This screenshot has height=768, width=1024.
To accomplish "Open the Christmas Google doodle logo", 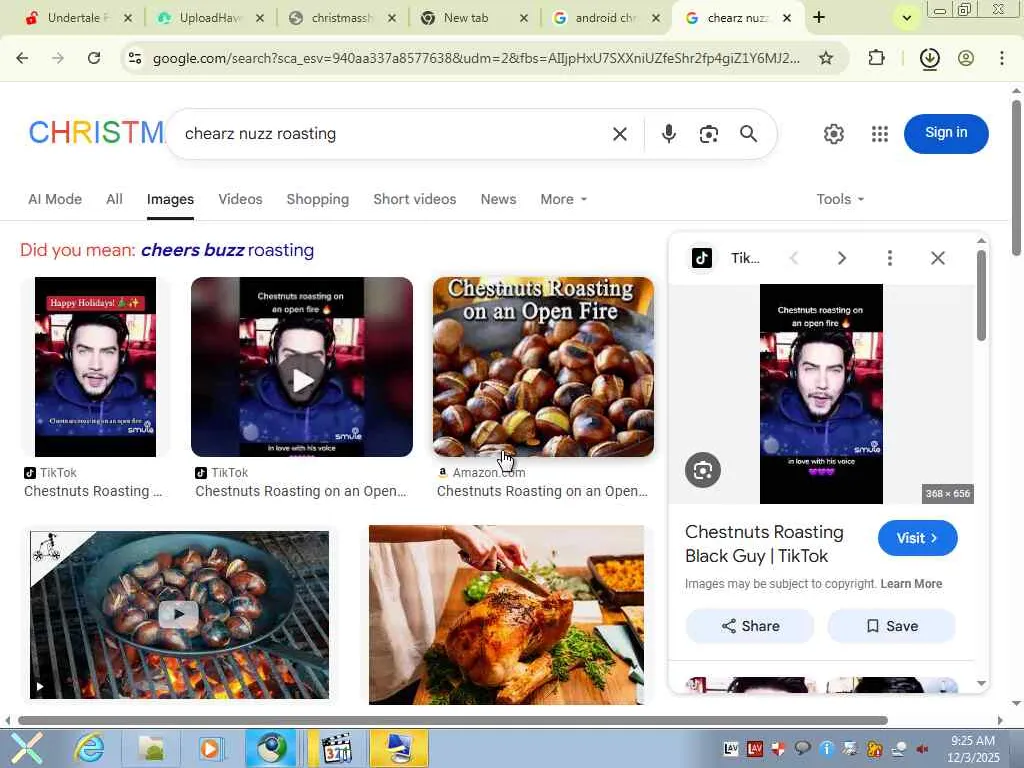I will click(96, 133).
